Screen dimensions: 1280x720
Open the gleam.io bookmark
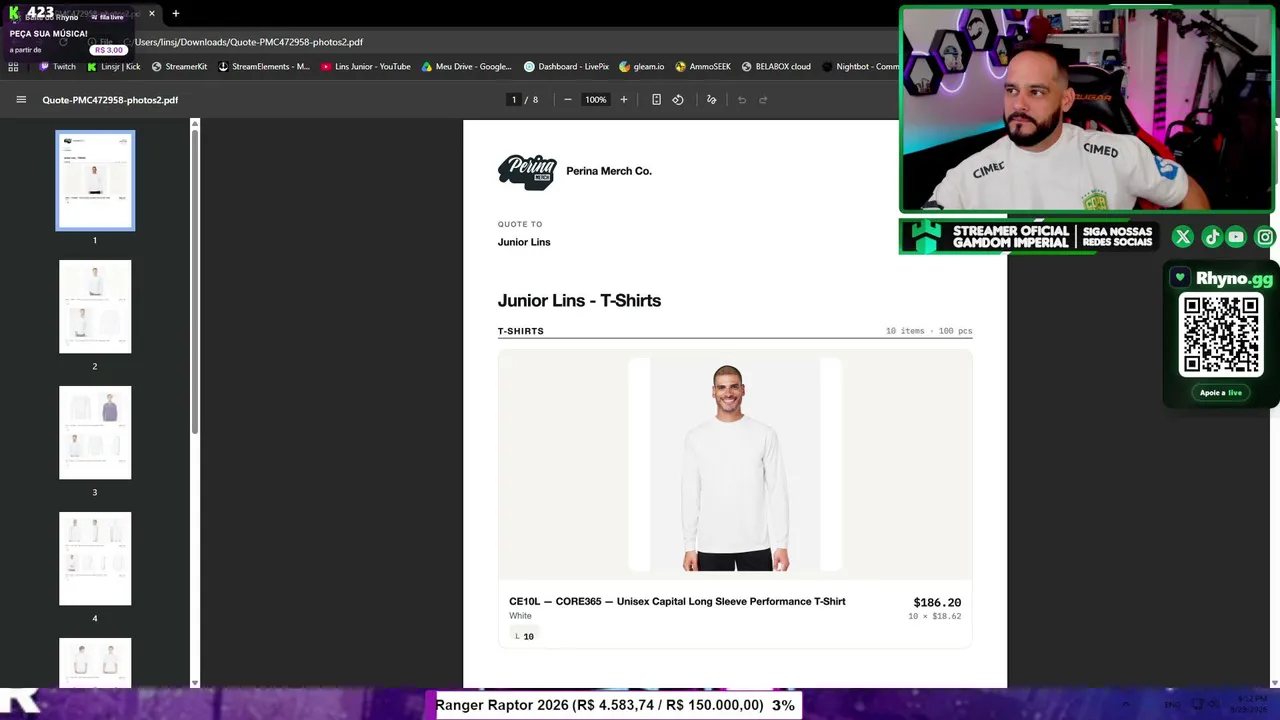642,67
